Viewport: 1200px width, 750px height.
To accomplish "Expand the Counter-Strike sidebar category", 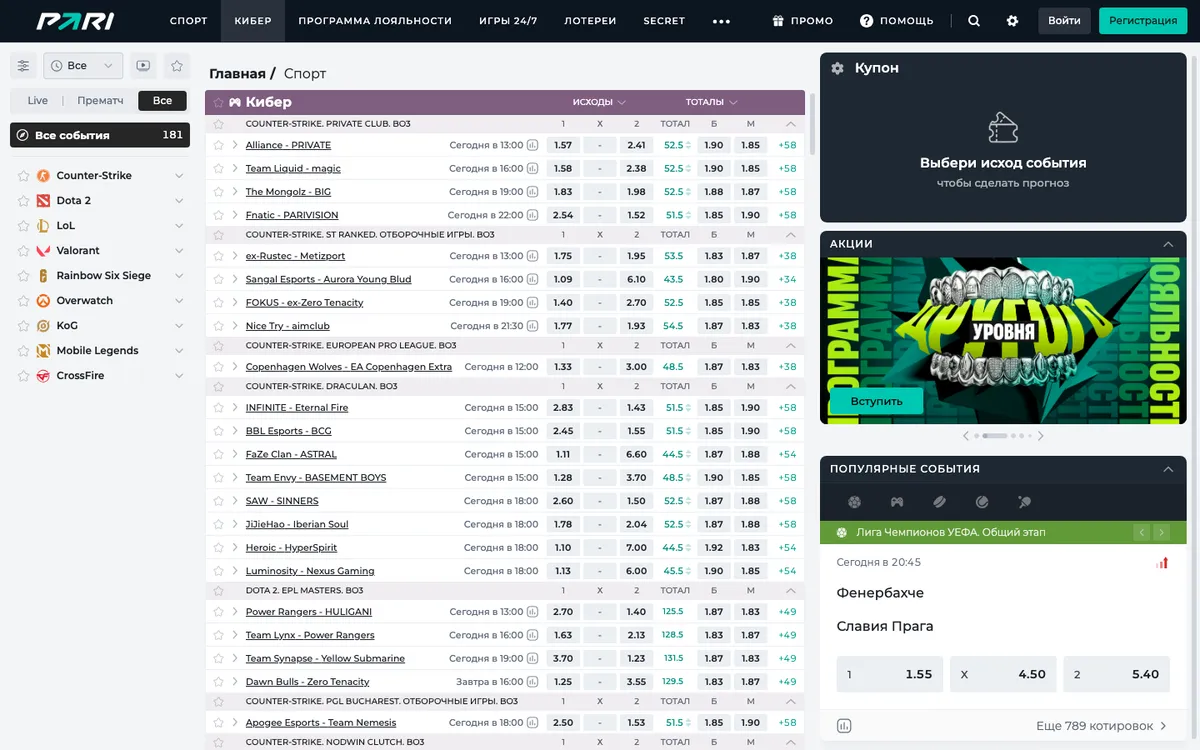I will (179, 176).
